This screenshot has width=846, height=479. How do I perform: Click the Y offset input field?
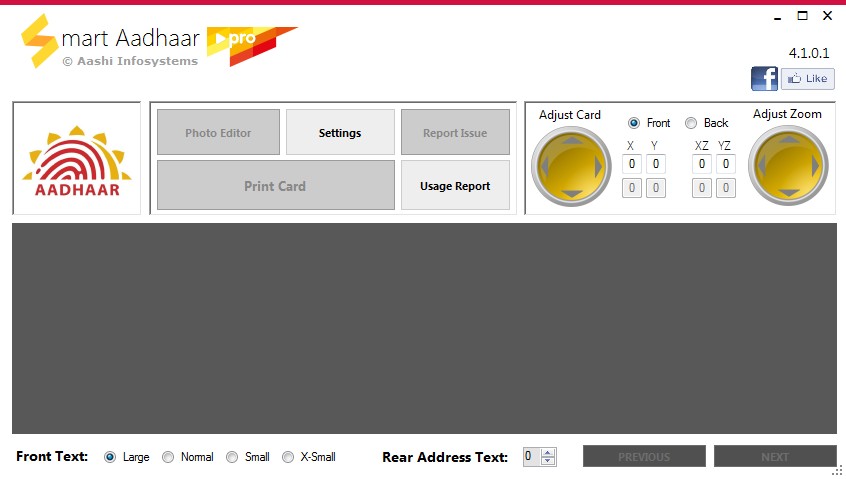(x=656, y=164)
